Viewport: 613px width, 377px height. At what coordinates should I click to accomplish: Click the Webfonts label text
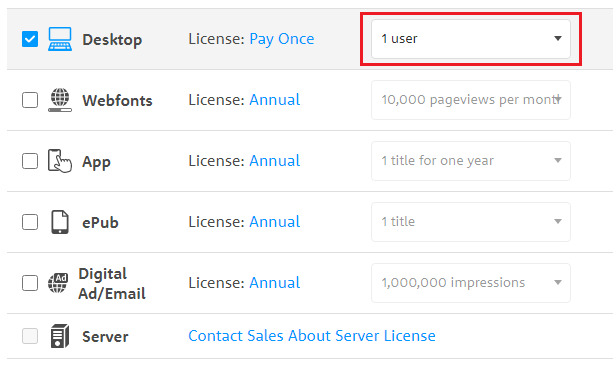click(117, 101)
